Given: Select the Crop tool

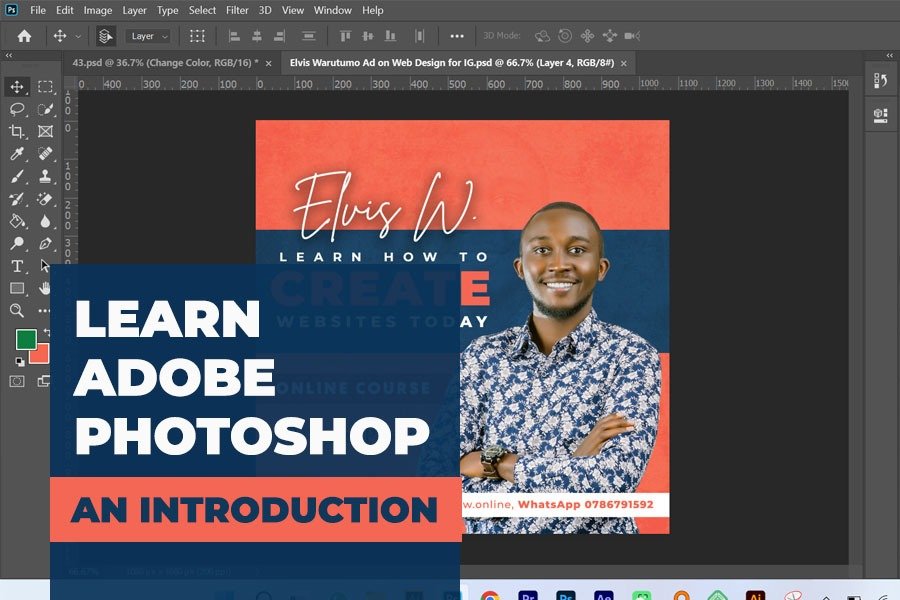Looking at the screenshot, I should pyautogui.click(x=17, y=131).
